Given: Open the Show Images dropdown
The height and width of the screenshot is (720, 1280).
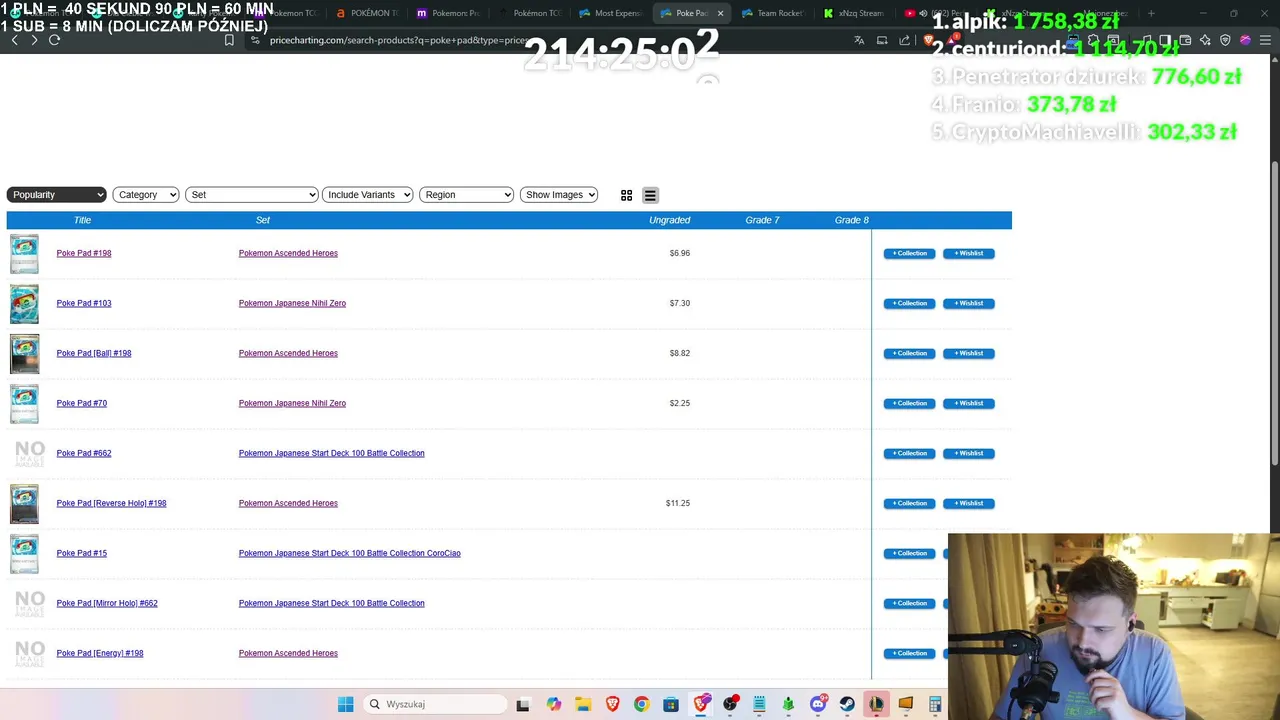Looking at the screenshot, I should [560, 195].
